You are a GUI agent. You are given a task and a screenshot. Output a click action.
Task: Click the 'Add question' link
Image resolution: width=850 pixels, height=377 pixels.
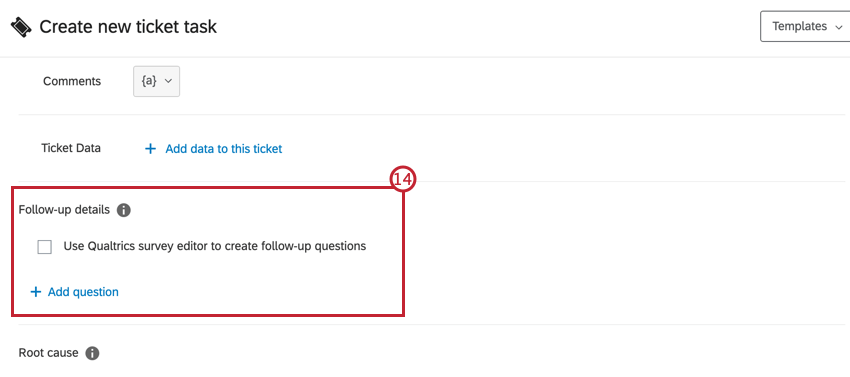pyautogui.click(x=83, y=292)
